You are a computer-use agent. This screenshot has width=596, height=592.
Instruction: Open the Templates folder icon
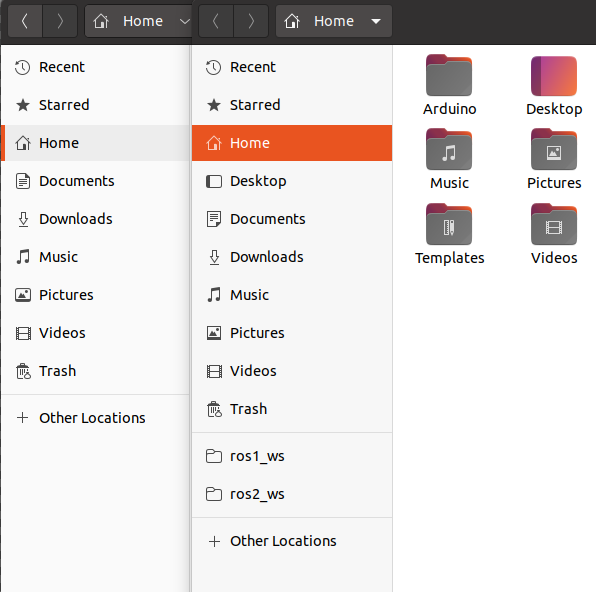click(x=449, y=224)
